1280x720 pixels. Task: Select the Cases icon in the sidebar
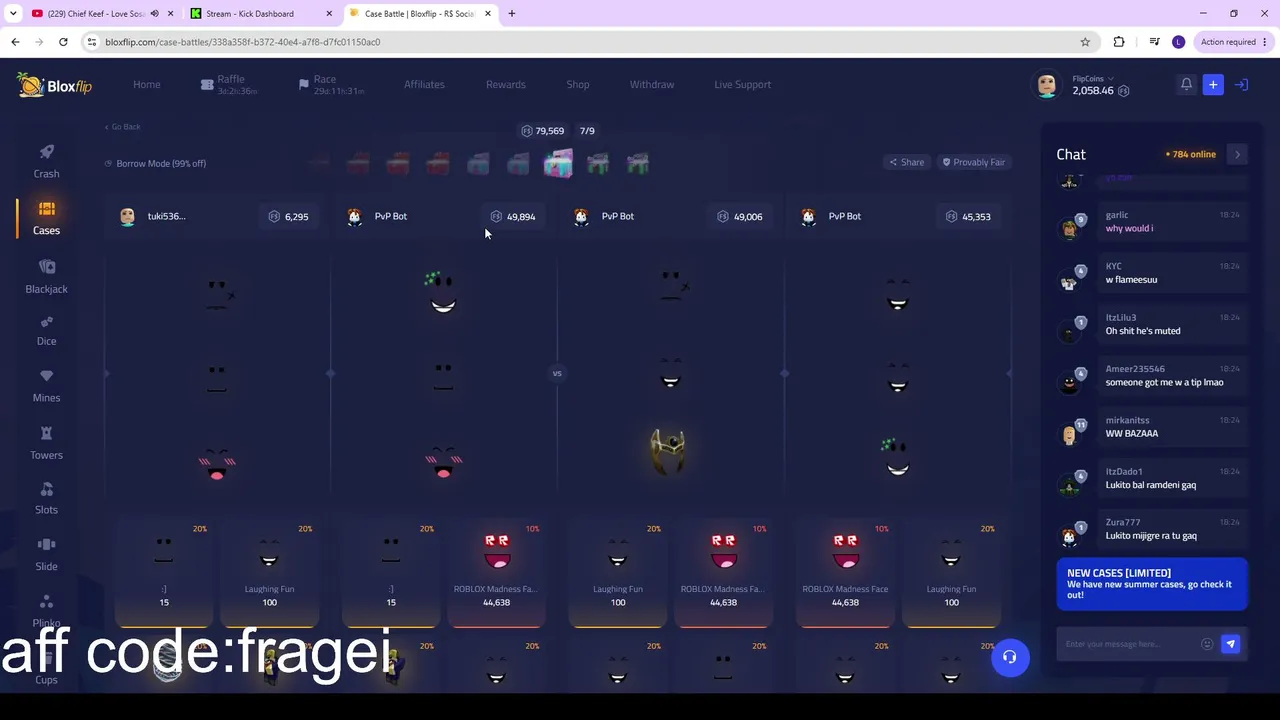pos(46,209)
